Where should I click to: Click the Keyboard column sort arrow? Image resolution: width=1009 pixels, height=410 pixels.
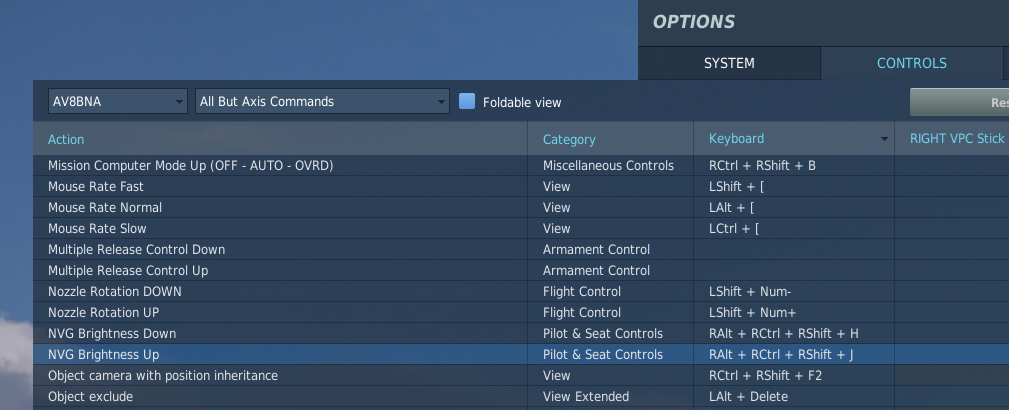point(884,140)
